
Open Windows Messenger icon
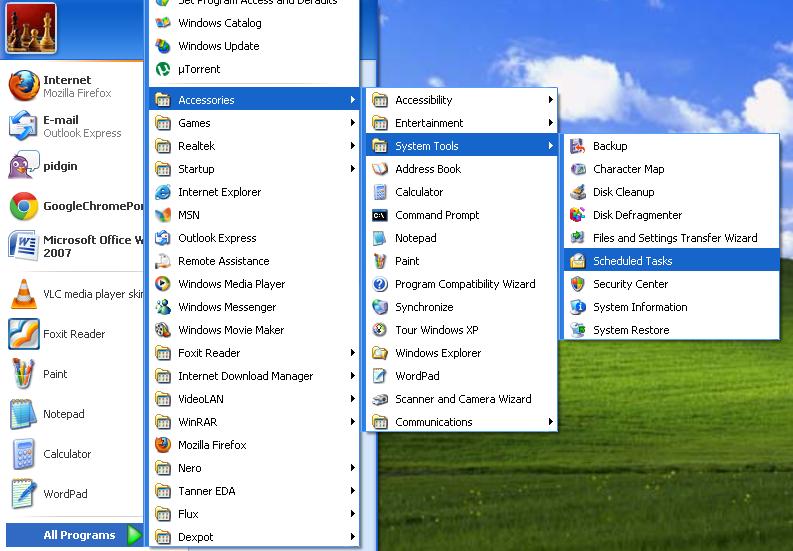pos(163,307)
